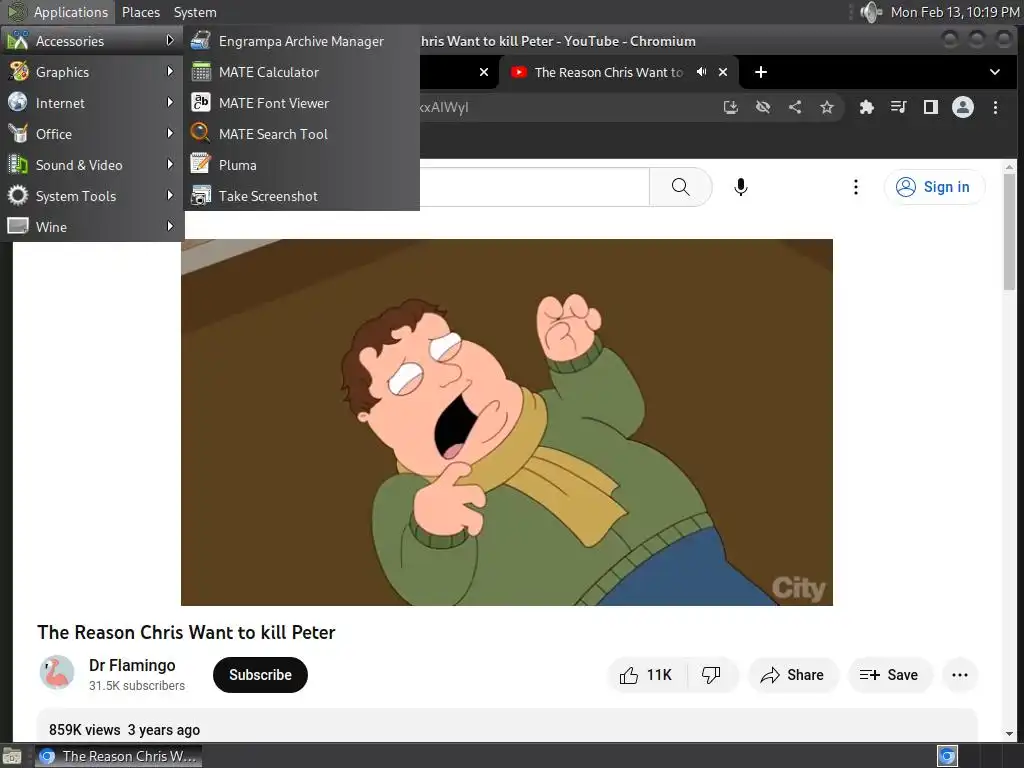The width and height of the screenshot is (1024, 768).
Task: Click the Accessories submenu arrow
Action: 170,40
